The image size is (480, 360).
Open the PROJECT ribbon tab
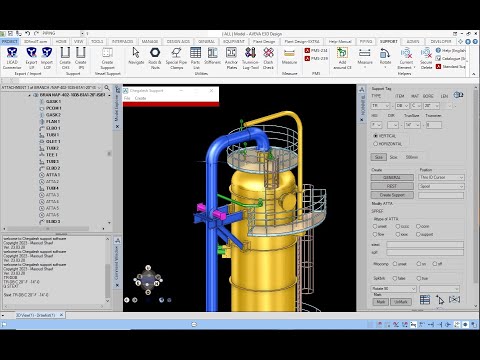(x=9, y=41)
